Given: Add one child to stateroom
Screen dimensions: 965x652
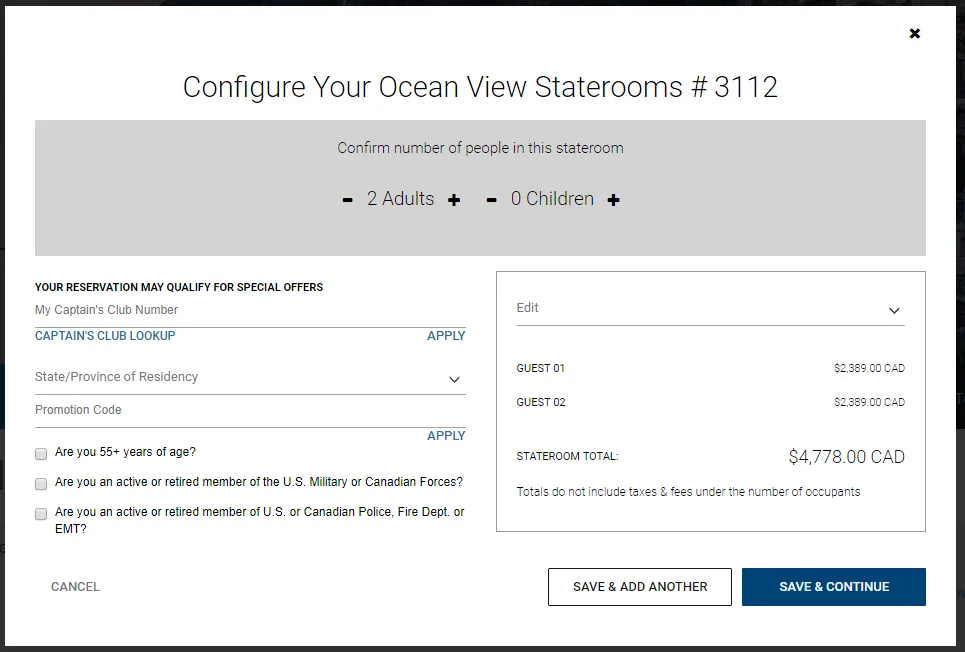Looking at the screenshot, I should tap(613, 200).
